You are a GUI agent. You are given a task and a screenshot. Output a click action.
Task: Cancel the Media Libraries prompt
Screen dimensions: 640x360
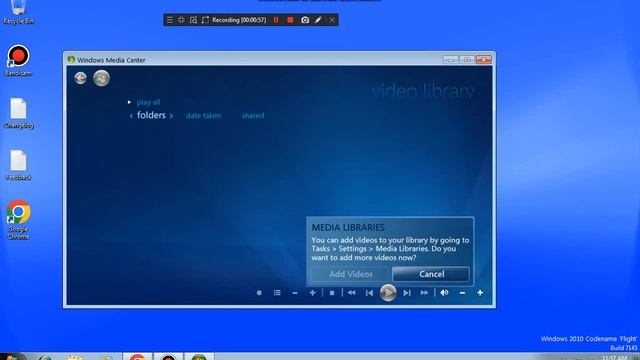click(x=431, y=274)
